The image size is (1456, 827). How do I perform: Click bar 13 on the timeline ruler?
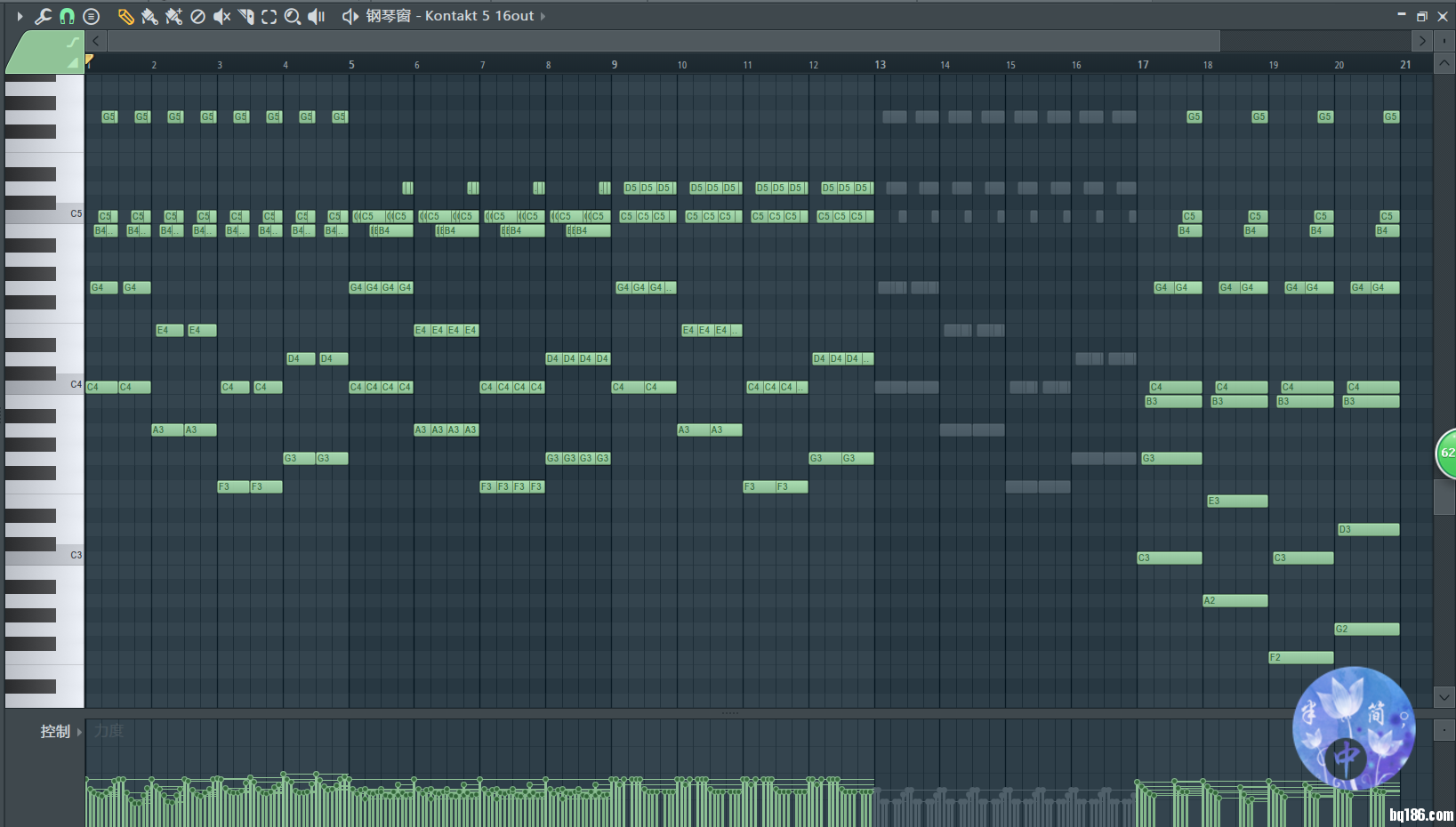pyautogui.click(x=880, y=65)
